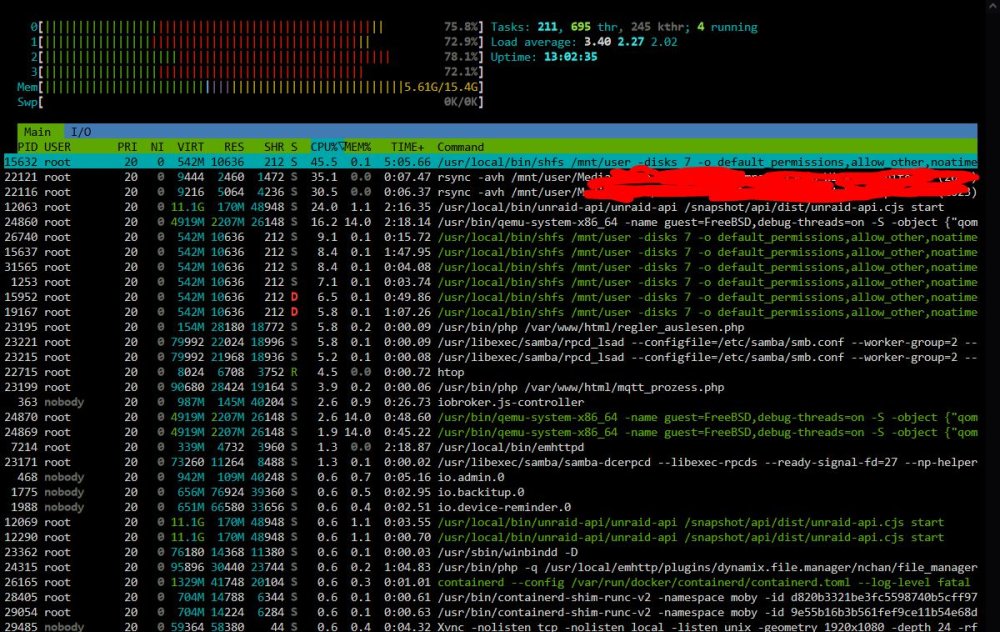This screenshot has height=632, width=1000.
Task: Select io.device-reminder.0 process row
Action: point(490,506)
